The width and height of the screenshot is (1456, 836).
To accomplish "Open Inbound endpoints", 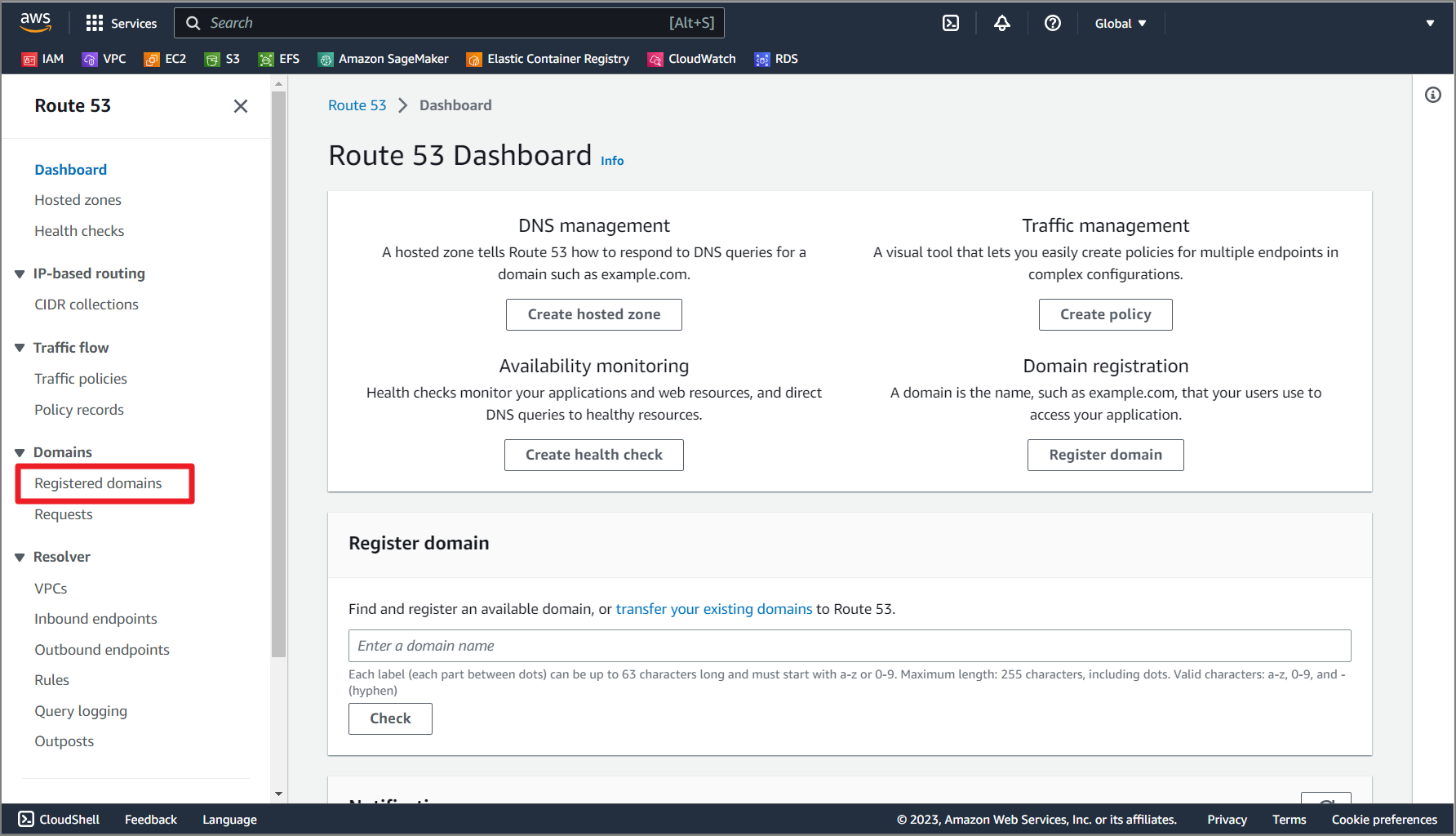I will tap(95, 619).
